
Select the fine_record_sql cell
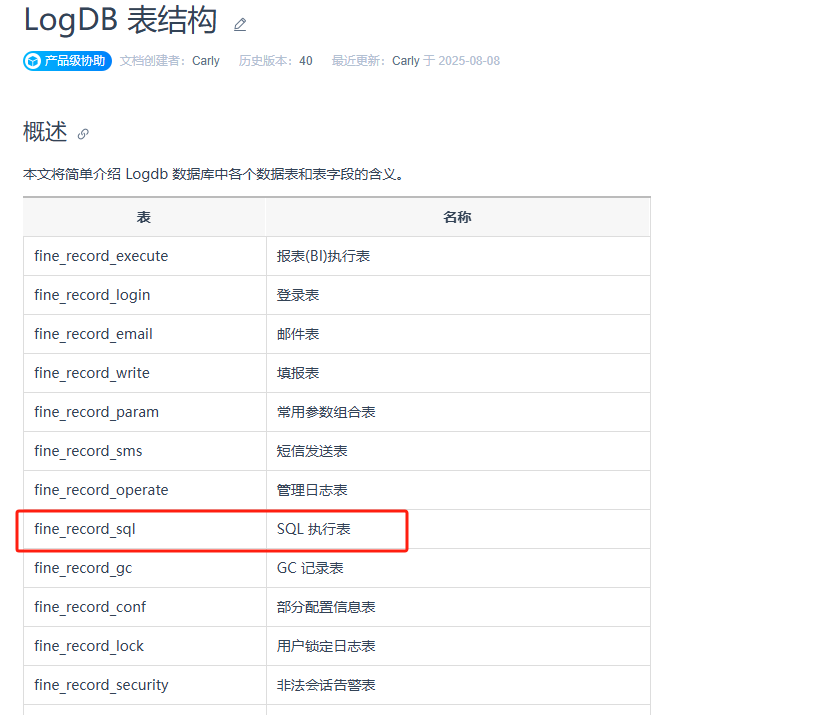[144, 530]
